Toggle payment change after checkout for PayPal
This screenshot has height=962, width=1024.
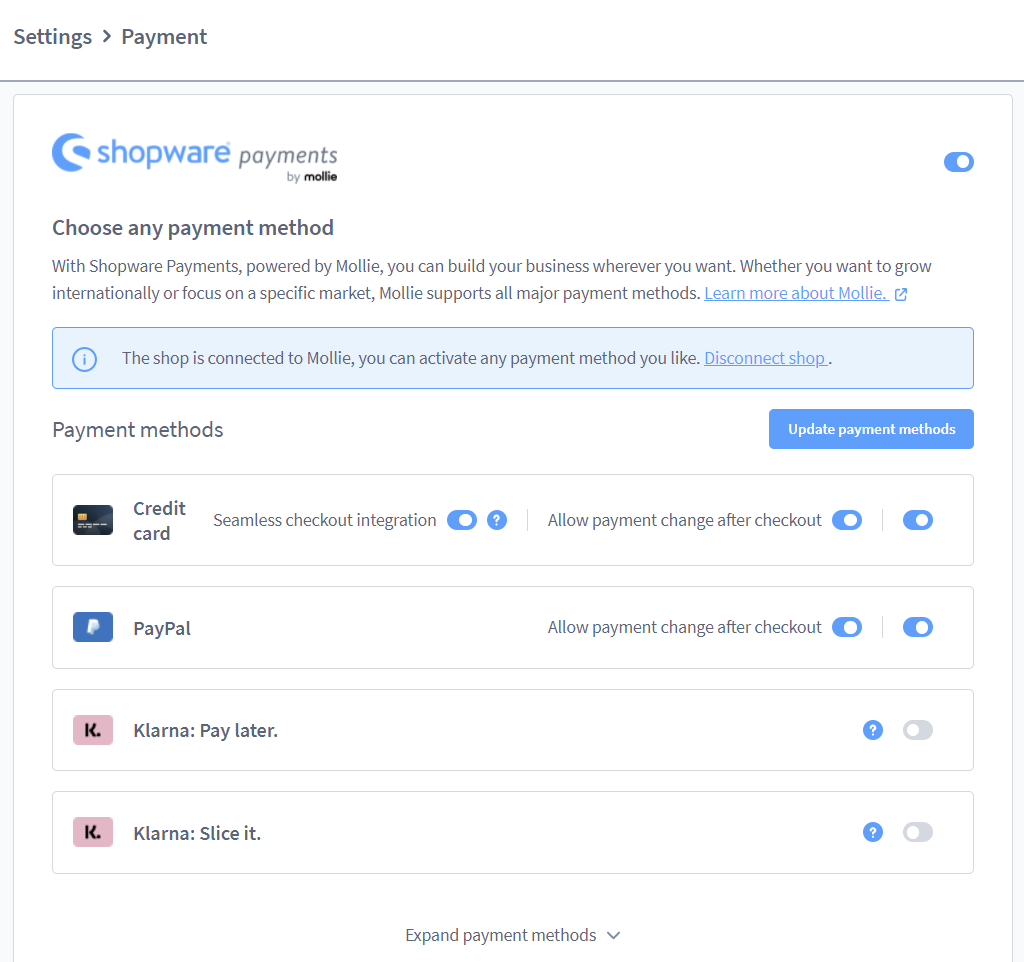pyautogui.click(x=847, y=627)
